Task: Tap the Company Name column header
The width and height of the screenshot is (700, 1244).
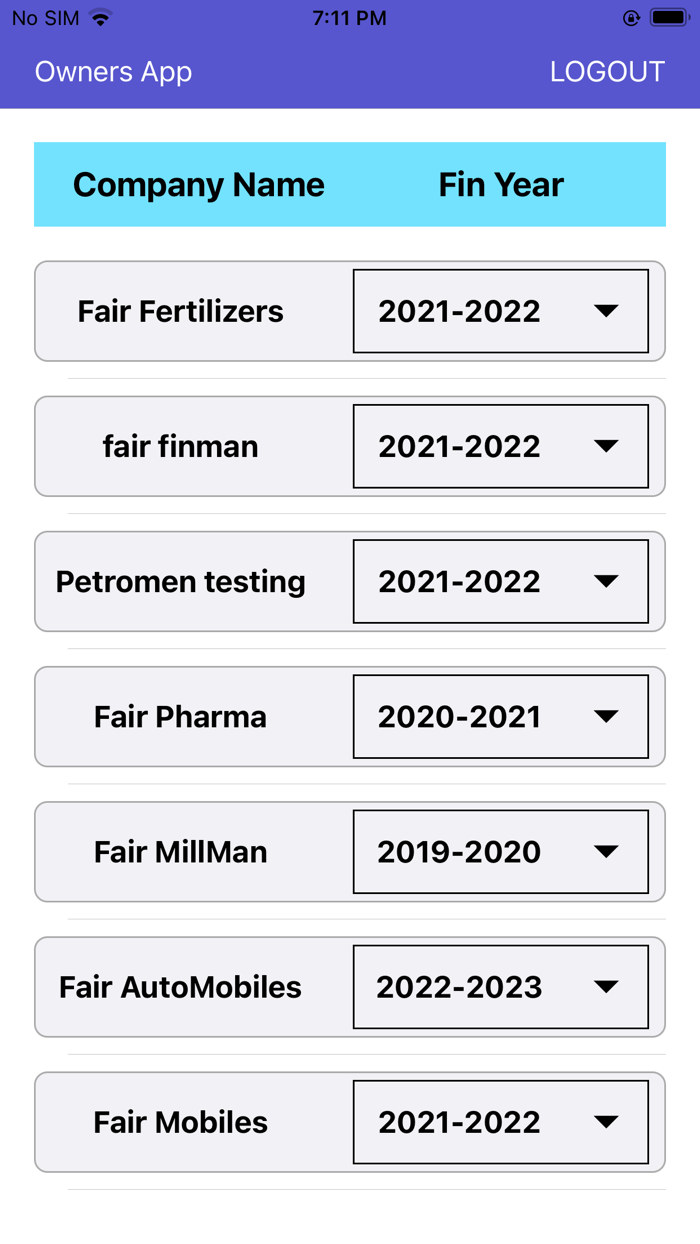Action: point(198,184)
